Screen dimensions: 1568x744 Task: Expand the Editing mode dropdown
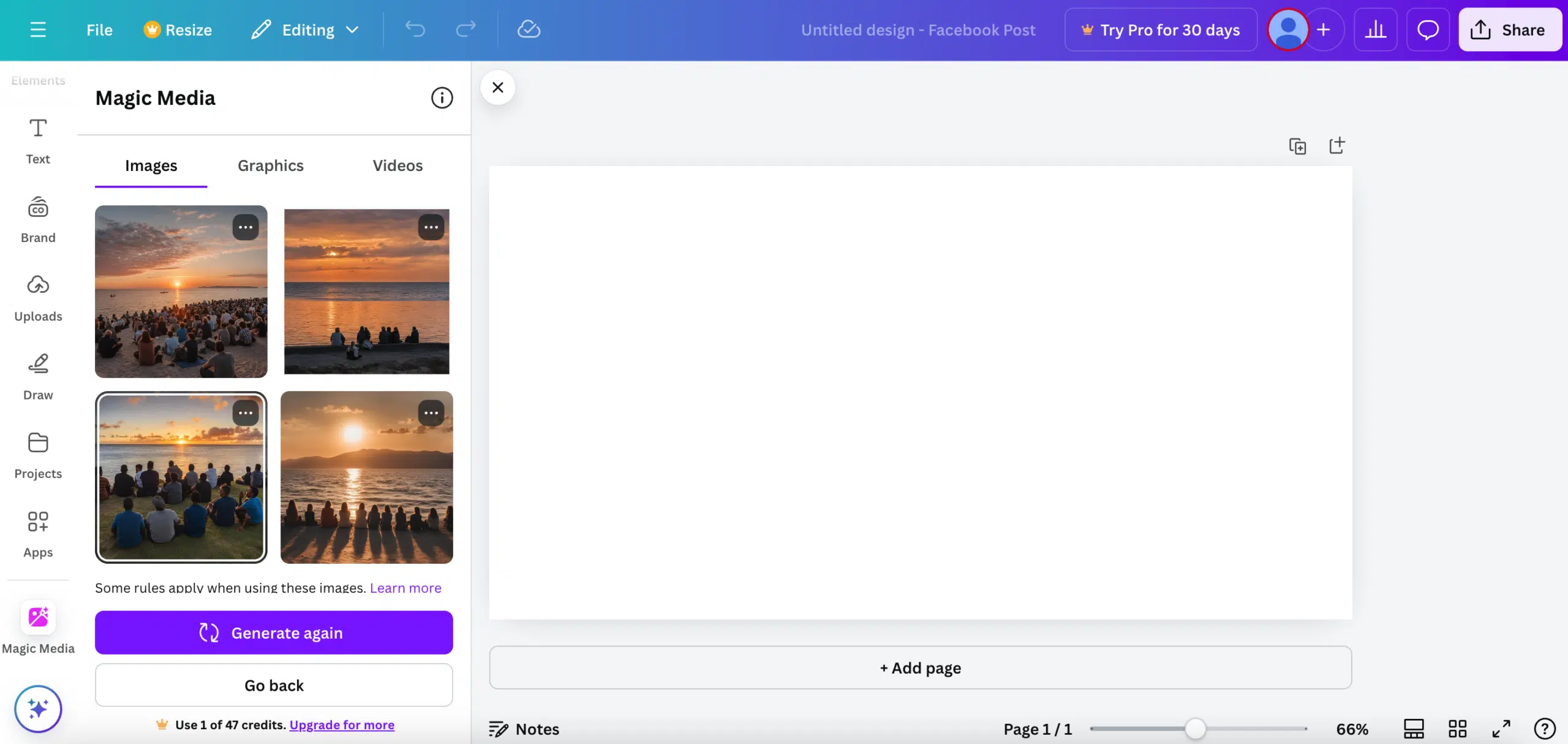[305, 29]
